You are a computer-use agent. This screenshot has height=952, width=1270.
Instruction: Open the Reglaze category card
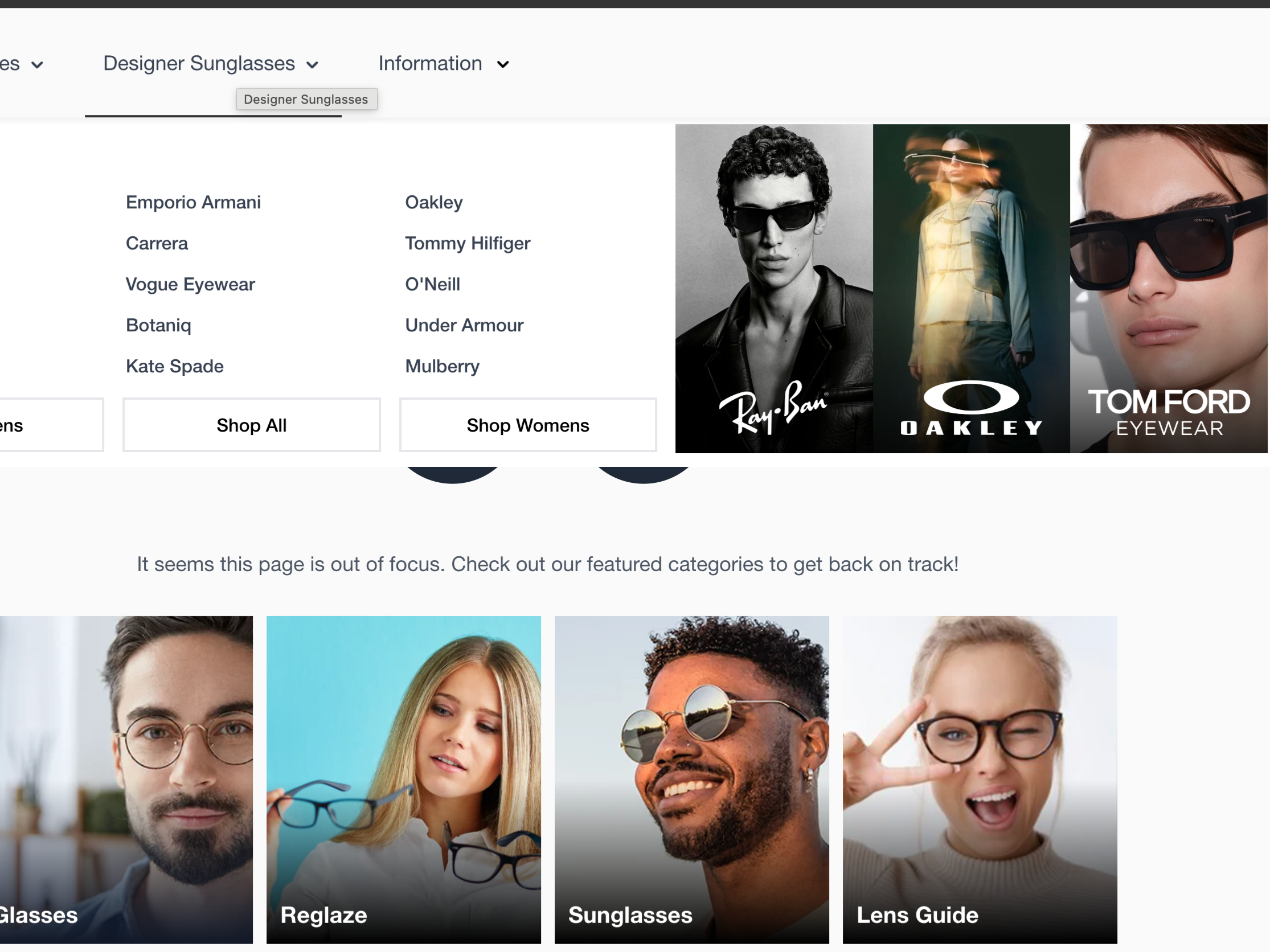point(404,780)
